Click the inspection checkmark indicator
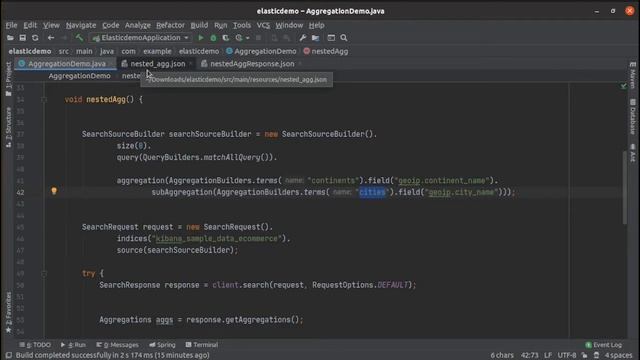The height and width of the screenshot is (360, 640). 623,86
